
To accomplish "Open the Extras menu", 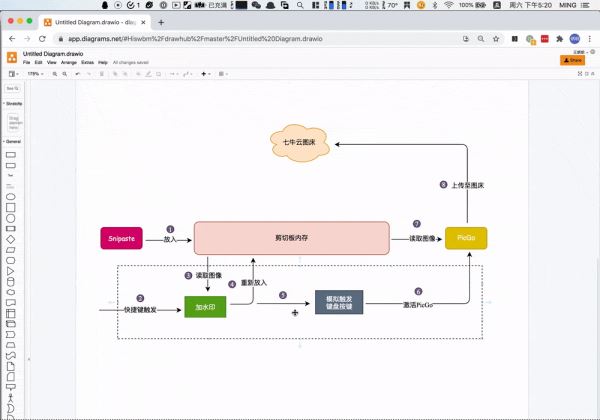I will [87, 62].
